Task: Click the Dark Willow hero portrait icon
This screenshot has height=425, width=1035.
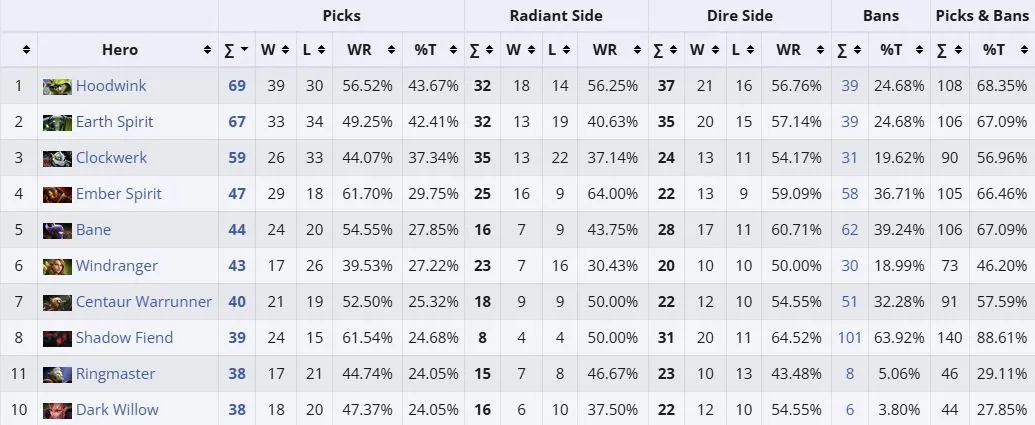Action: tap(57, 410)
